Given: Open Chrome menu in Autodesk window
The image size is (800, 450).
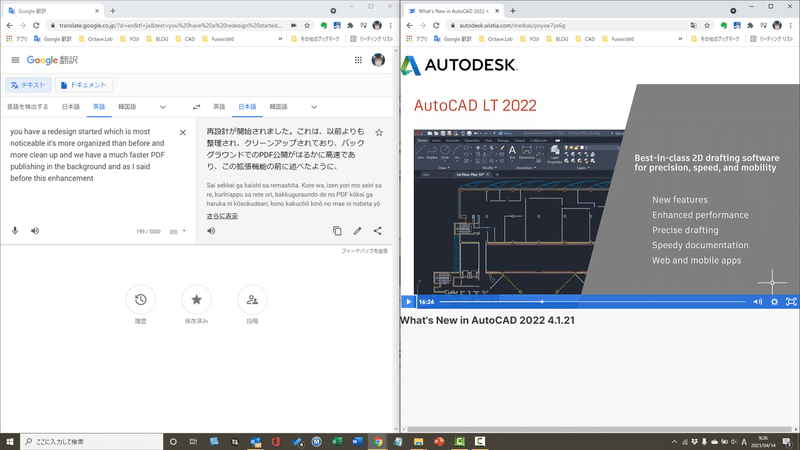Looking at the screenshot, I should [x=791, y=26].
